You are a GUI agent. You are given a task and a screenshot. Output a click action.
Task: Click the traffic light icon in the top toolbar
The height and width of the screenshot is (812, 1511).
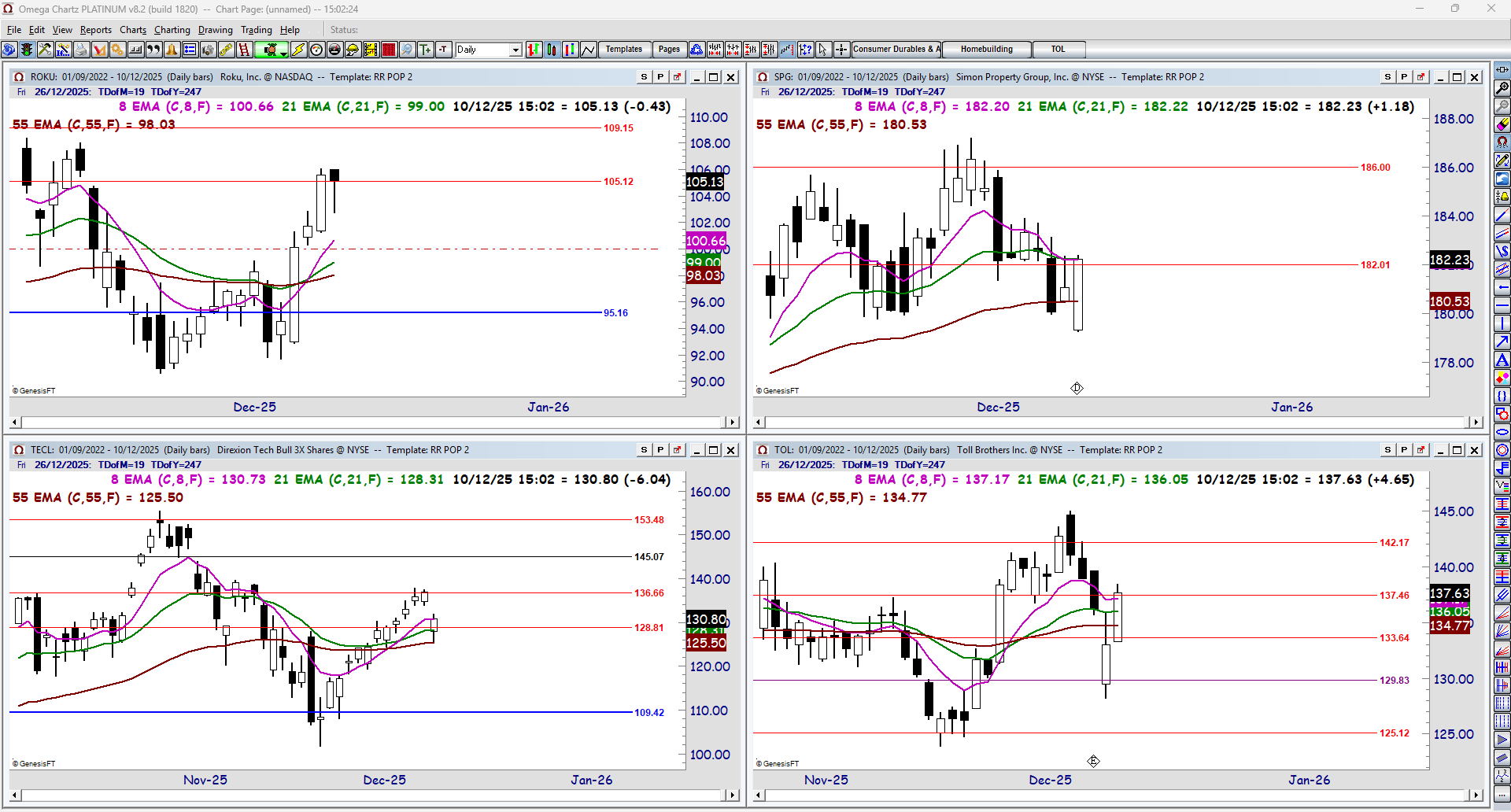tap(27, 50)
